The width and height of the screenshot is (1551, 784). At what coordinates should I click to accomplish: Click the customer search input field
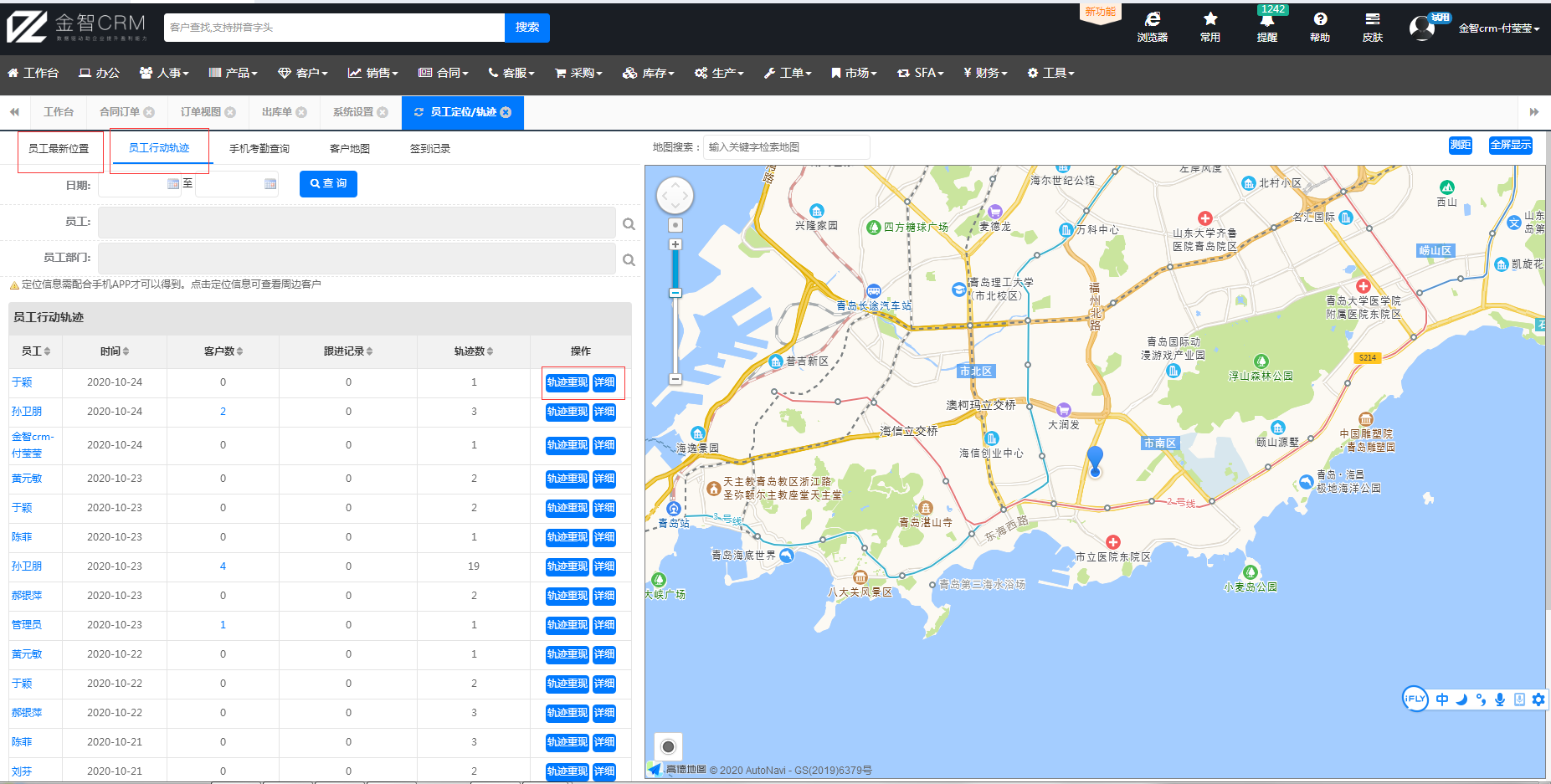pos(335,28)
